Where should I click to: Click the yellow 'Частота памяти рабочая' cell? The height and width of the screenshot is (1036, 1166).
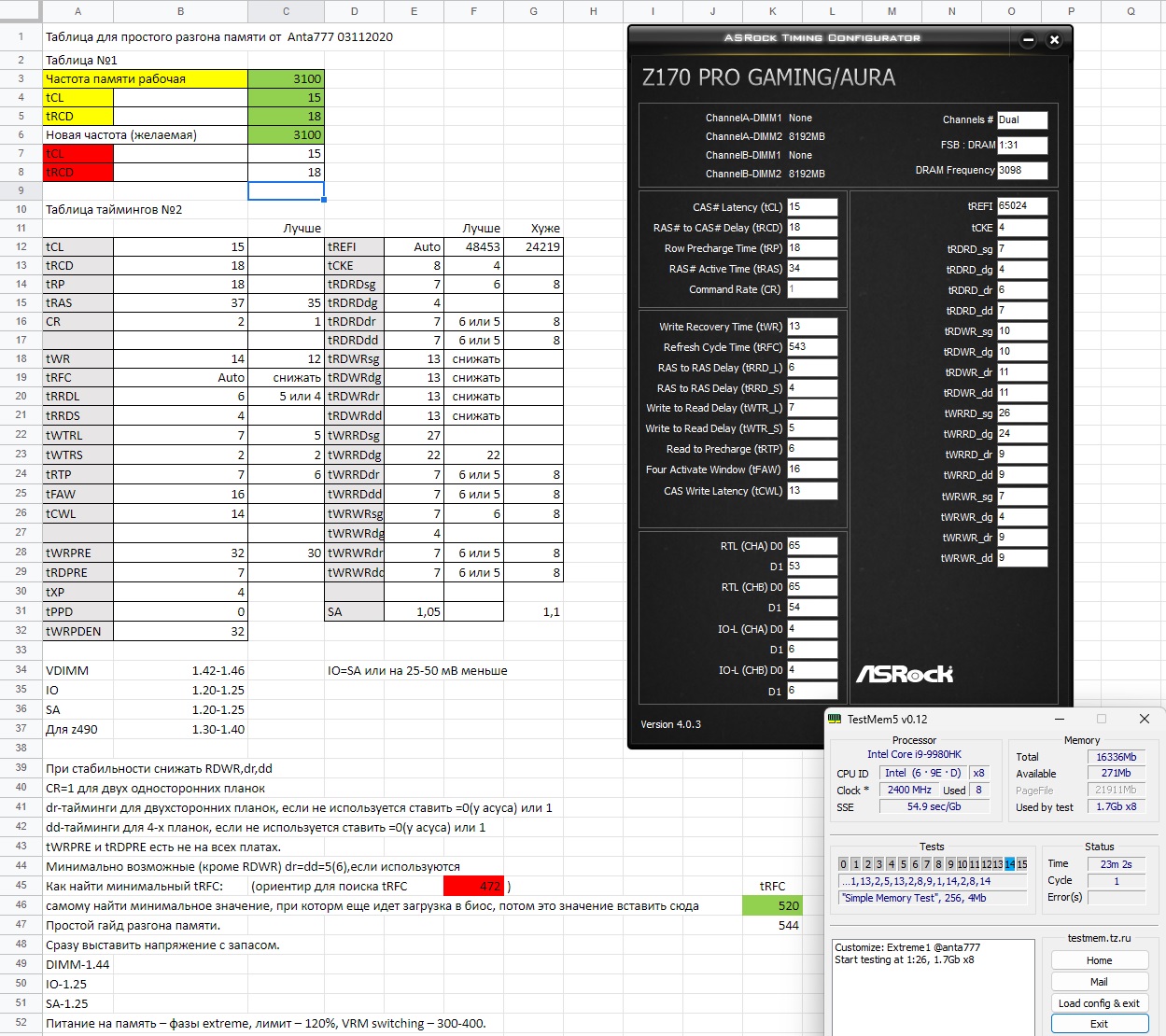click(146, 78)
